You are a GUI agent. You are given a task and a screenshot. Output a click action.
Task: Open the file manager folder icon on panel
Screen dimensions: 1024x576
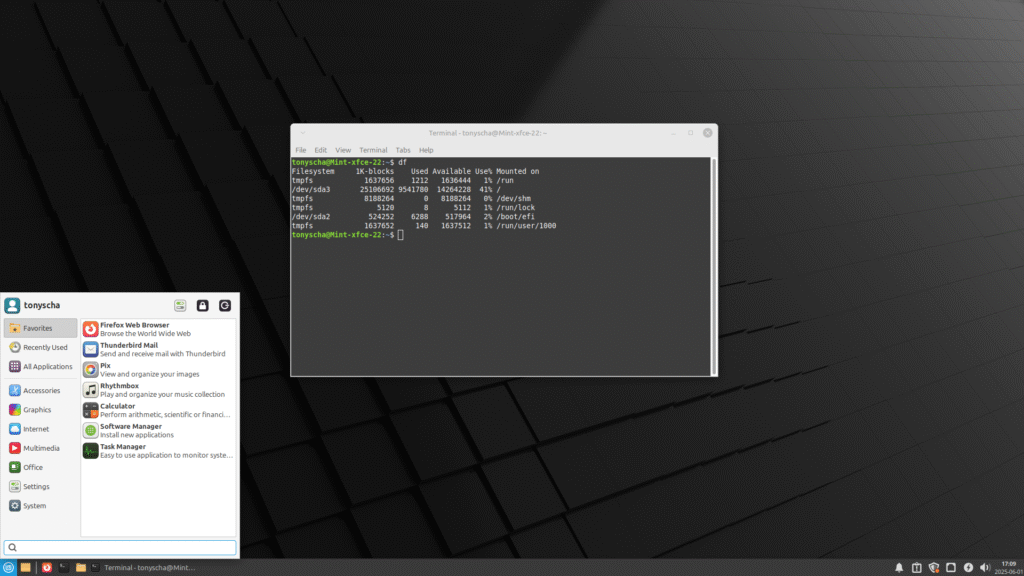[80, 568]
